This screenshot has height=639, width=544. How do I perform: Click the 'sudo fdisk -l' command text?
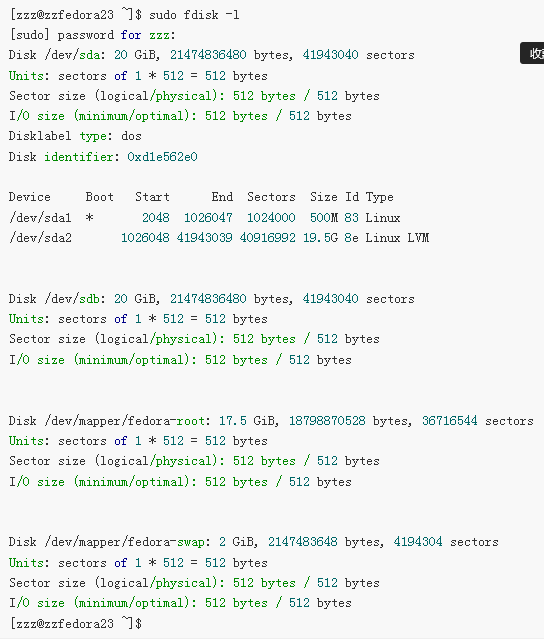click(x=194, y=15)
